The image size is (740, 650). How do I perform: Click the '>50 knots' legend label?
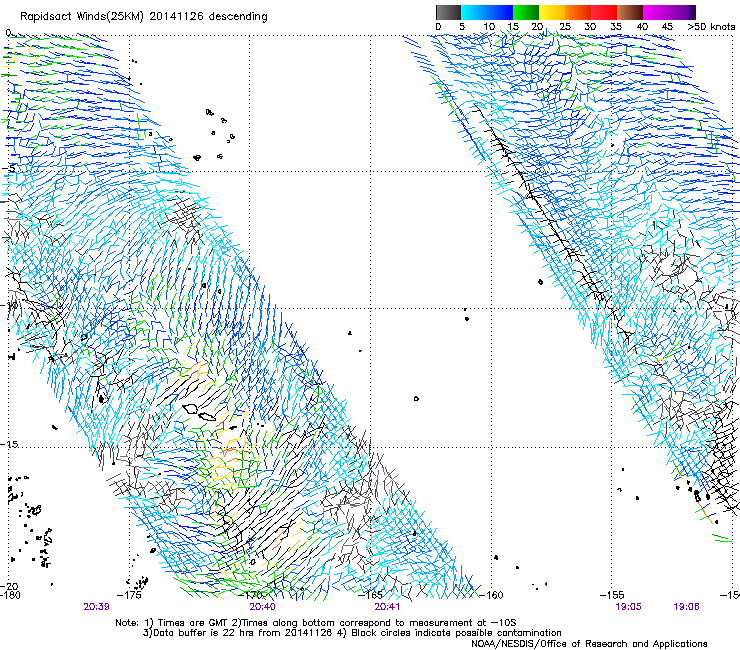[x=711, y=26]
